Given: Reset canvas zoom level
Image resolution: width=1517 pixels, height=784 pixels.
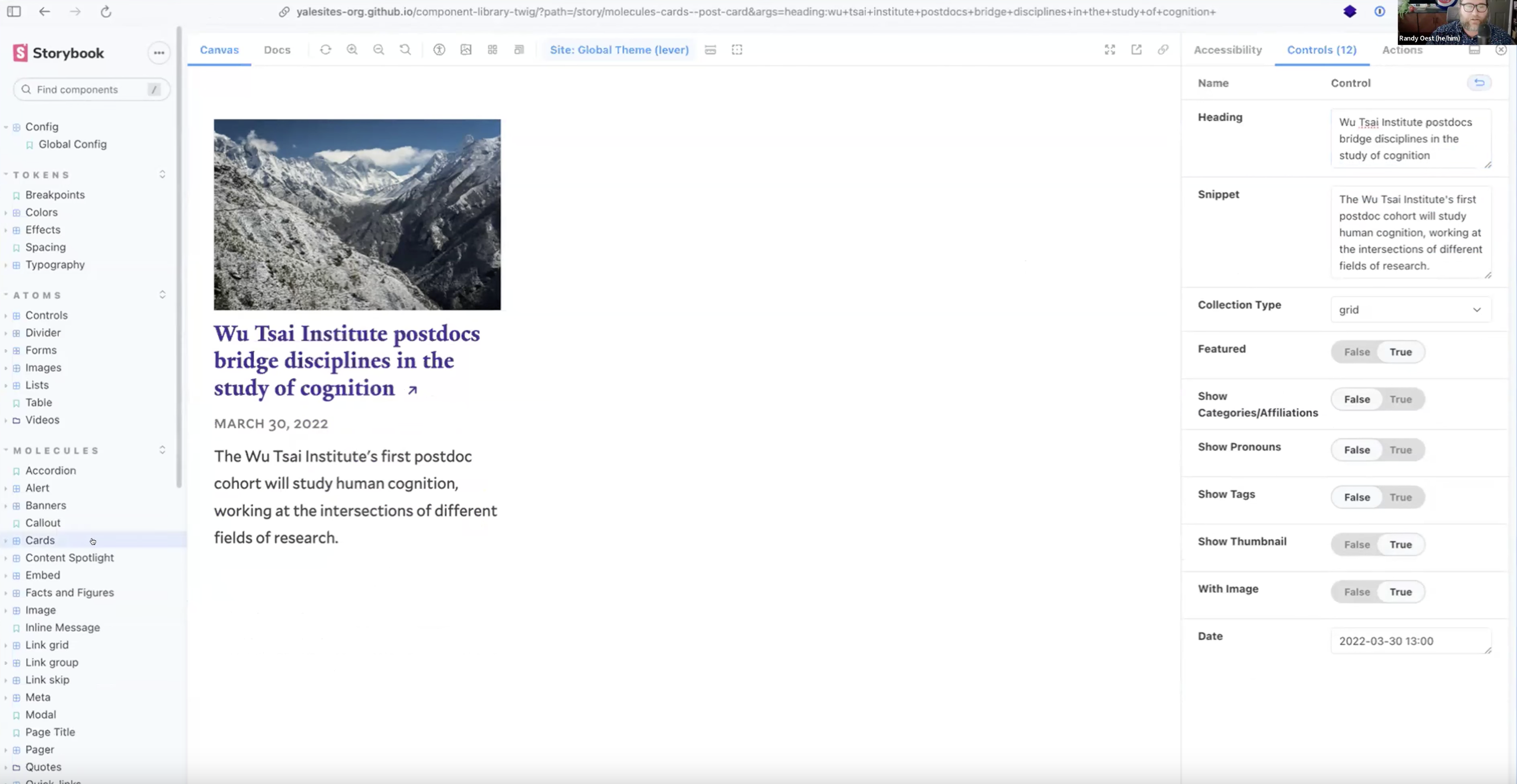Looking at the screenshot, I should (x=405, y=50).
